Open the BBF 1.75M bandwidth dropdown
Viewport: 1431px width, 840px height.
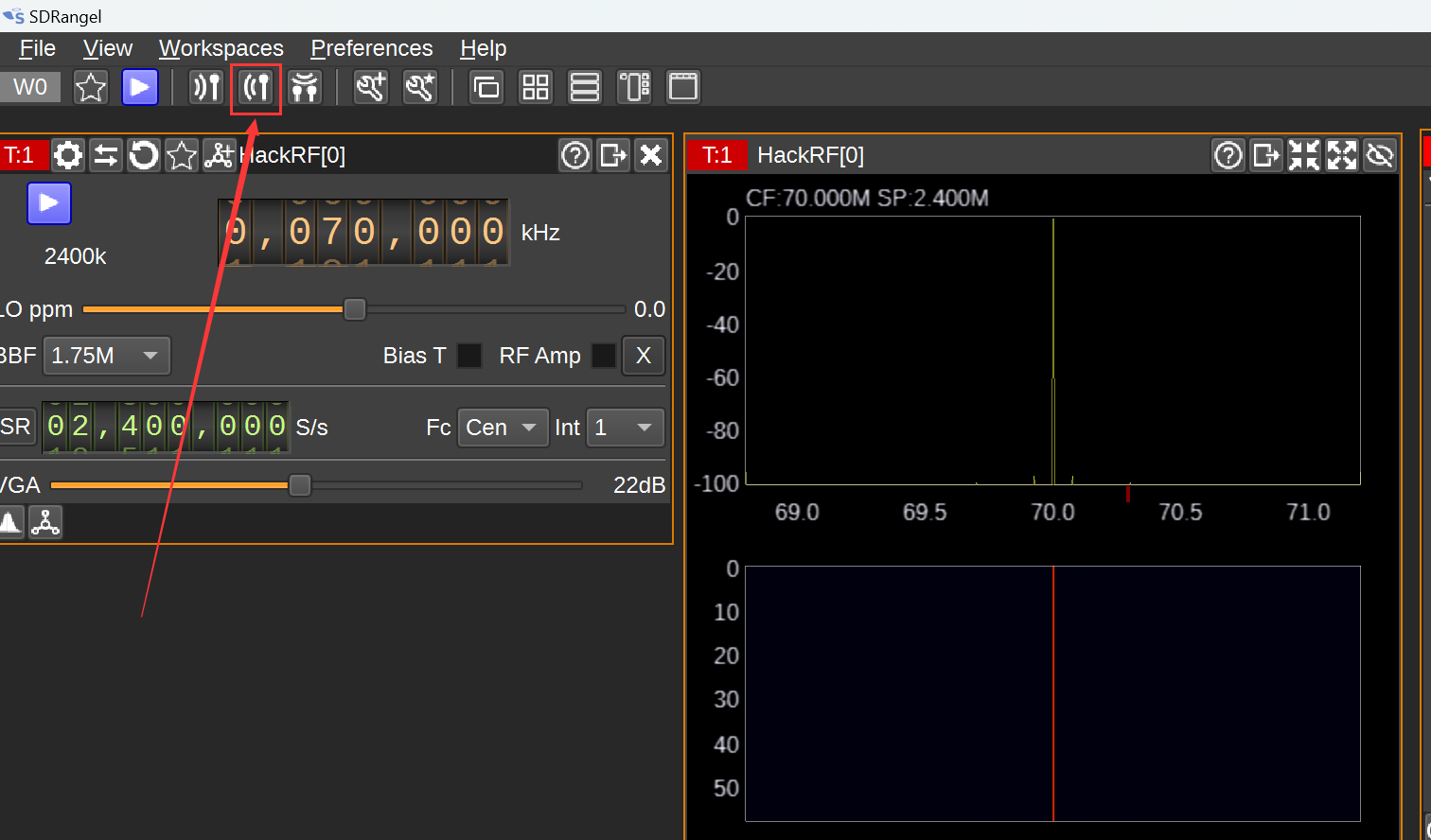(107, 356)
